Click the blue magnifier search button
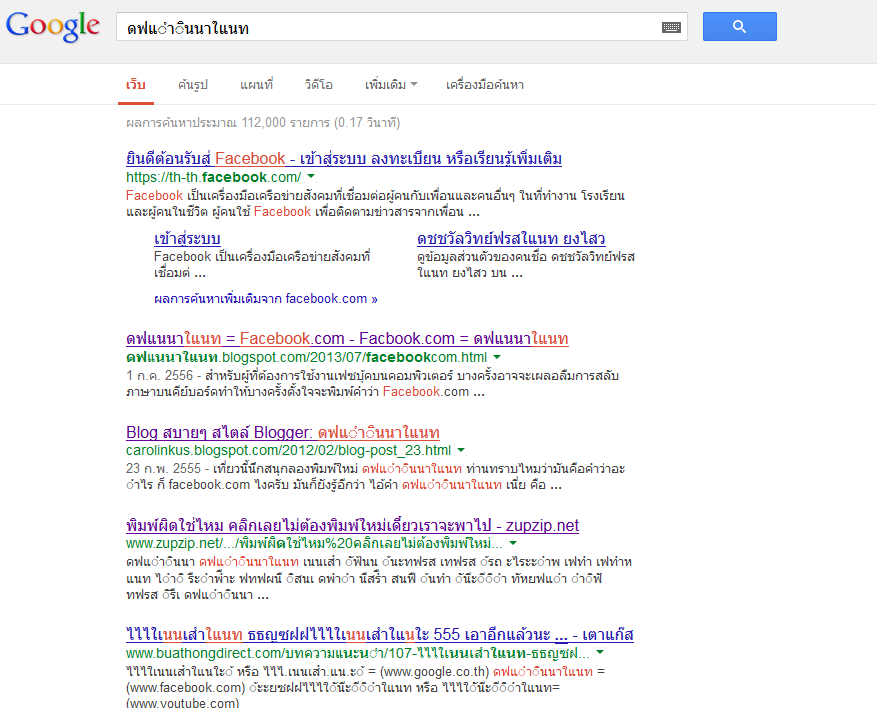The height and width of the screenshot is (708, 877). [739, 26]
